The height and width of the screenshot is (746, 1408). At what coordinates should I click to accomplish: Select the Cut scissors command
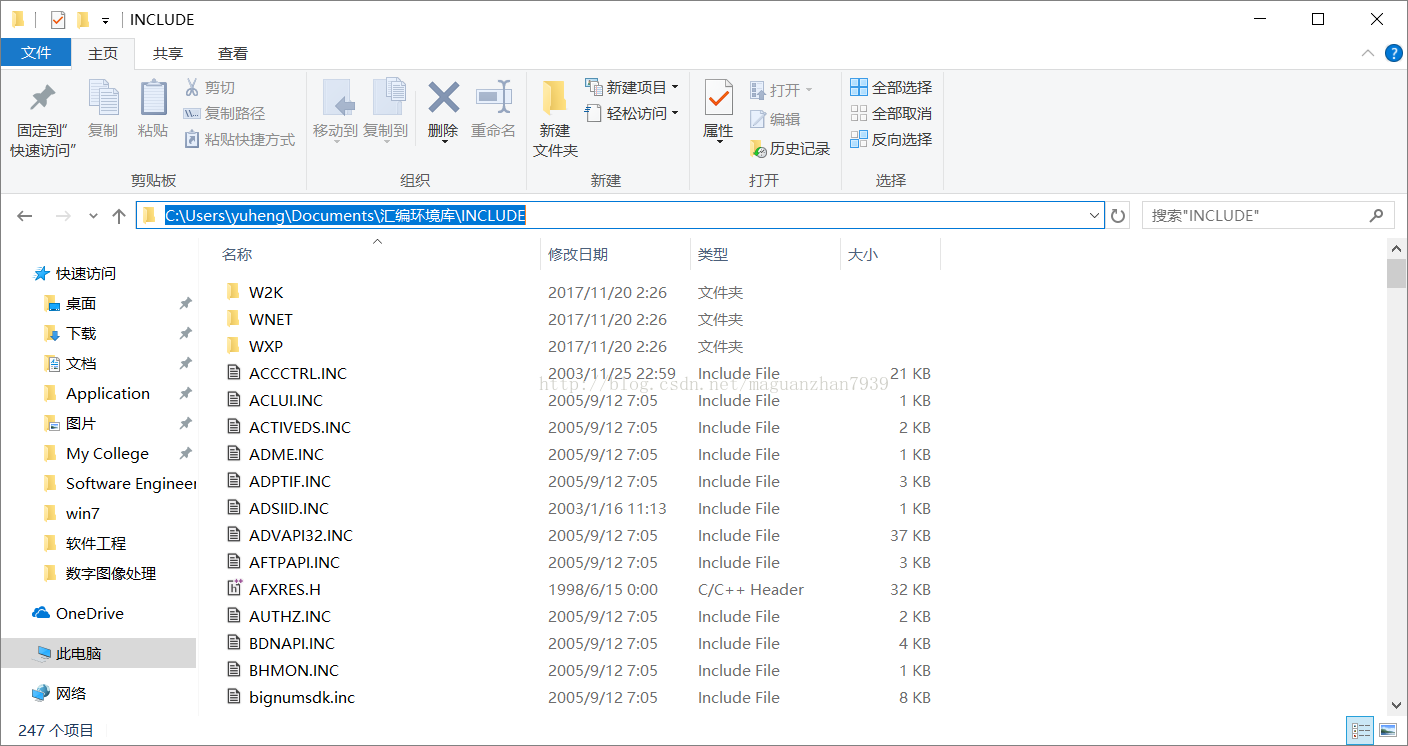tap(210, 88)
